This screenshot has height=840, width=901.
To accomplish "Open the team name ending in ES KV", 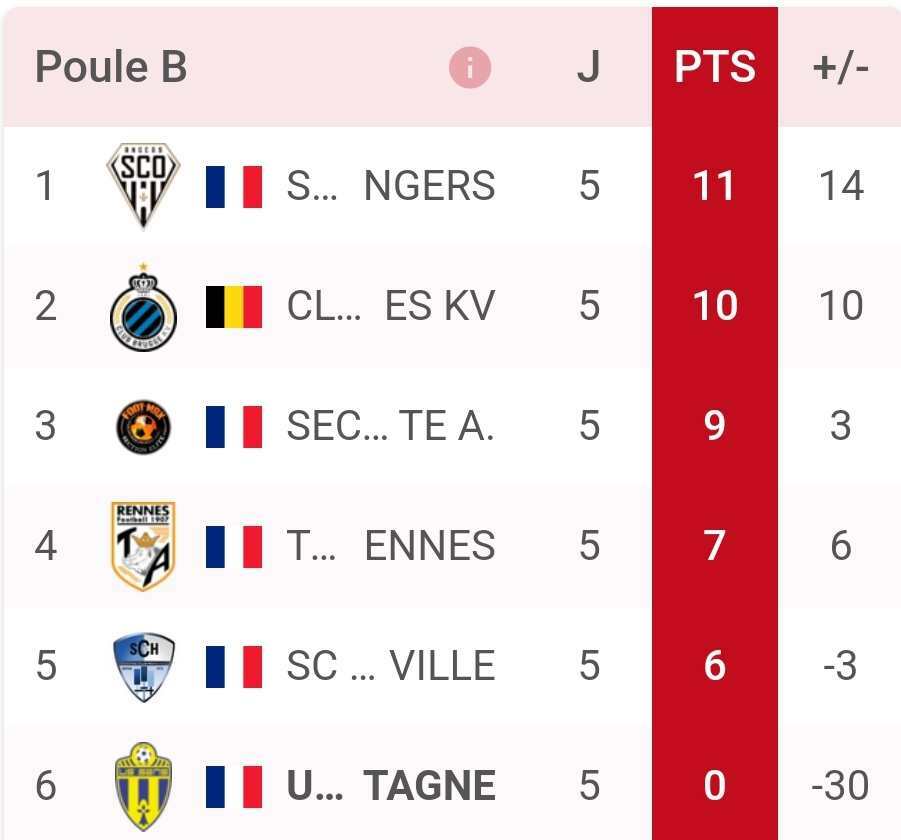I will 391,307.
